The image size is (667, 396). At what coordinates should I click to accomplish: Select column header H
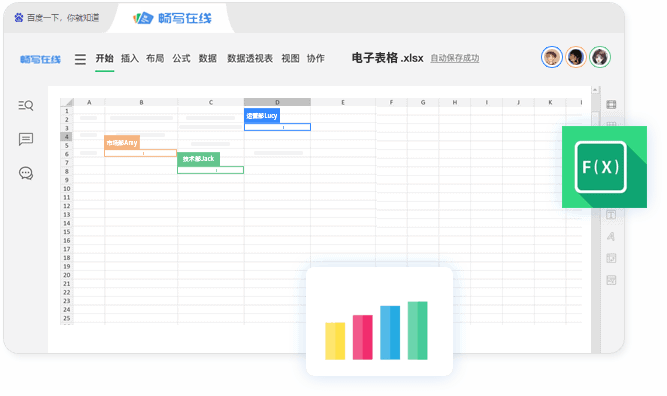(x=455, y=102)
